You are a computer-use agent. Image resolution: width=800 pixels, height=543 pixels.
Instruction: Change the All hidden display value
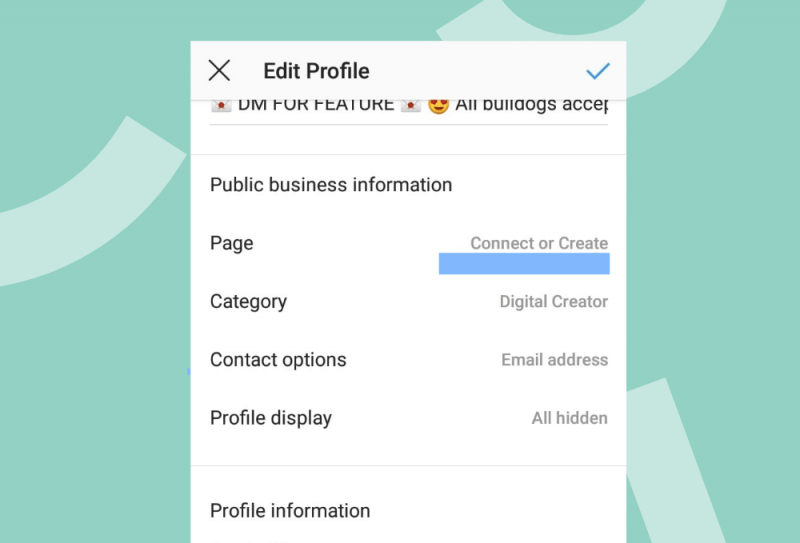tap(569, 418)
